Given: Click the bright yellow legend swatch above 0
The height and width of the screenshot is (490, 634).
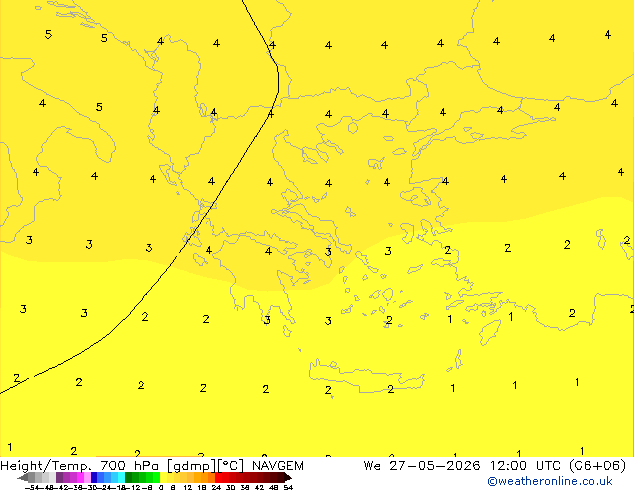Looking at the screenshot, I should pyautogui.click(x=163, y=477).
